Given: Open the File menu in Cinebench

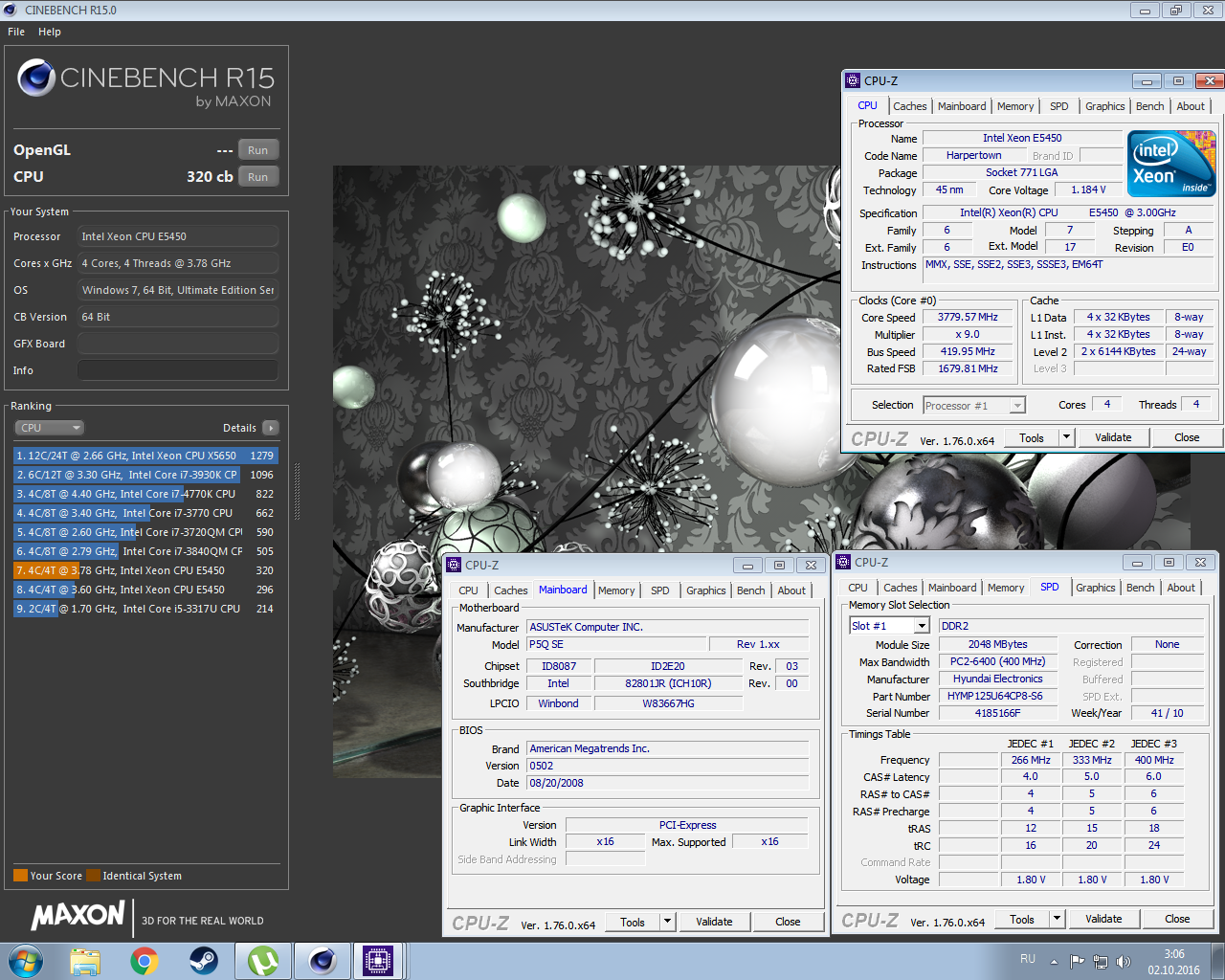Looking at the screenshot, I should (16, 32).
